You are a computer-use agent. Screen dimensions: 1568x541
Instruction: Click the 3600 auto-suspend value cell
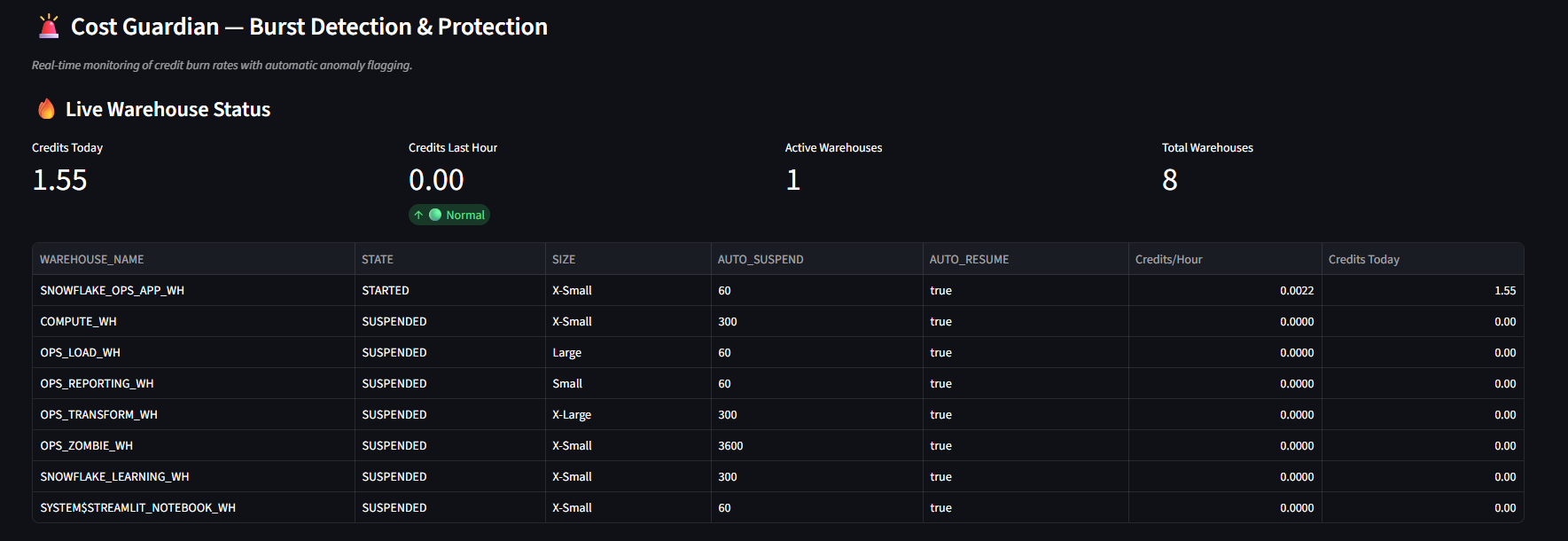click(x=730, y=446)
